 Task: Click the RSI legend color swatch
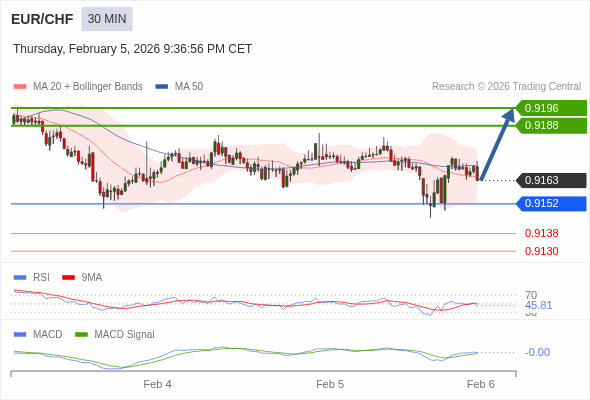[x=20, y=278]
